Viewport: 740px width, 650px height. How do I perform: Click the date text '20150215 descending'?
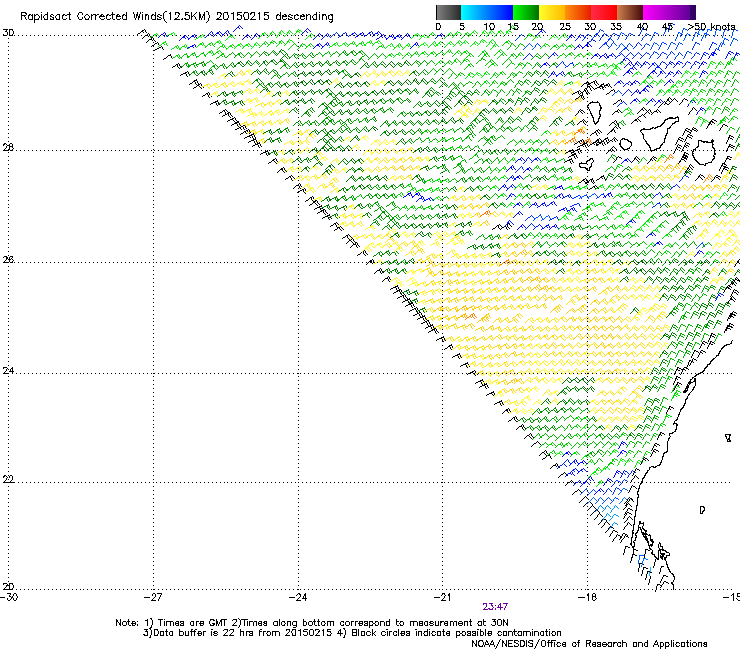tap(275, 17)
